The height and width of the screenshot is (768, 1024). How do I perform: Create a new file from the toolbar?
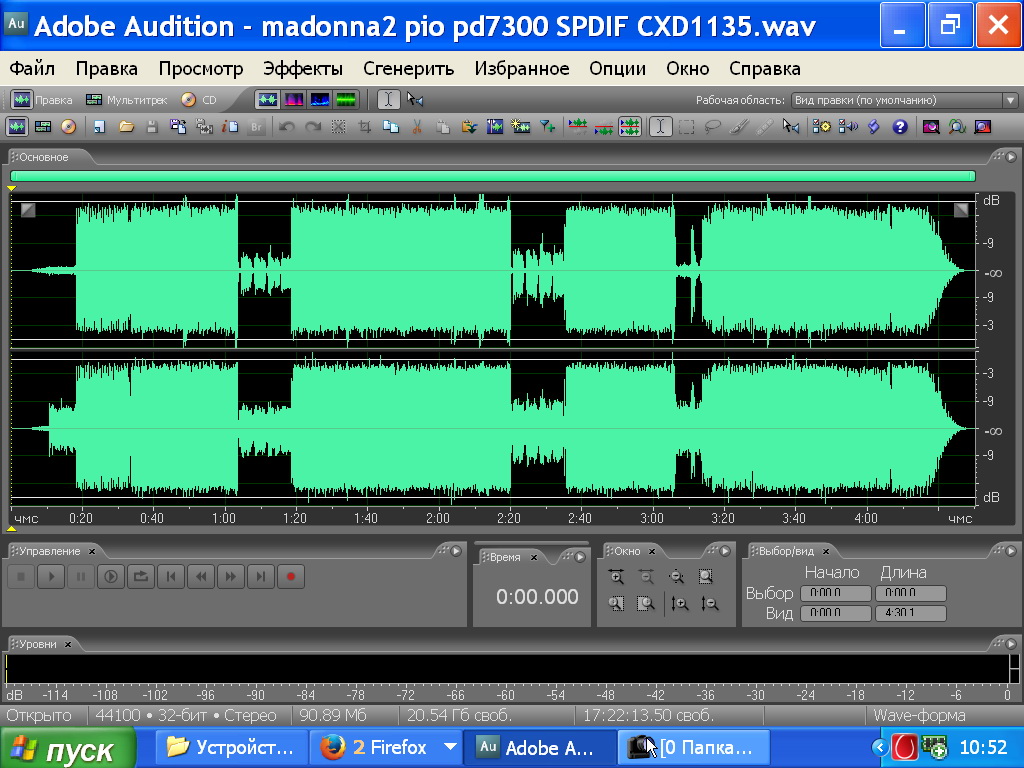pyautogui.click(x=99, y=127)
